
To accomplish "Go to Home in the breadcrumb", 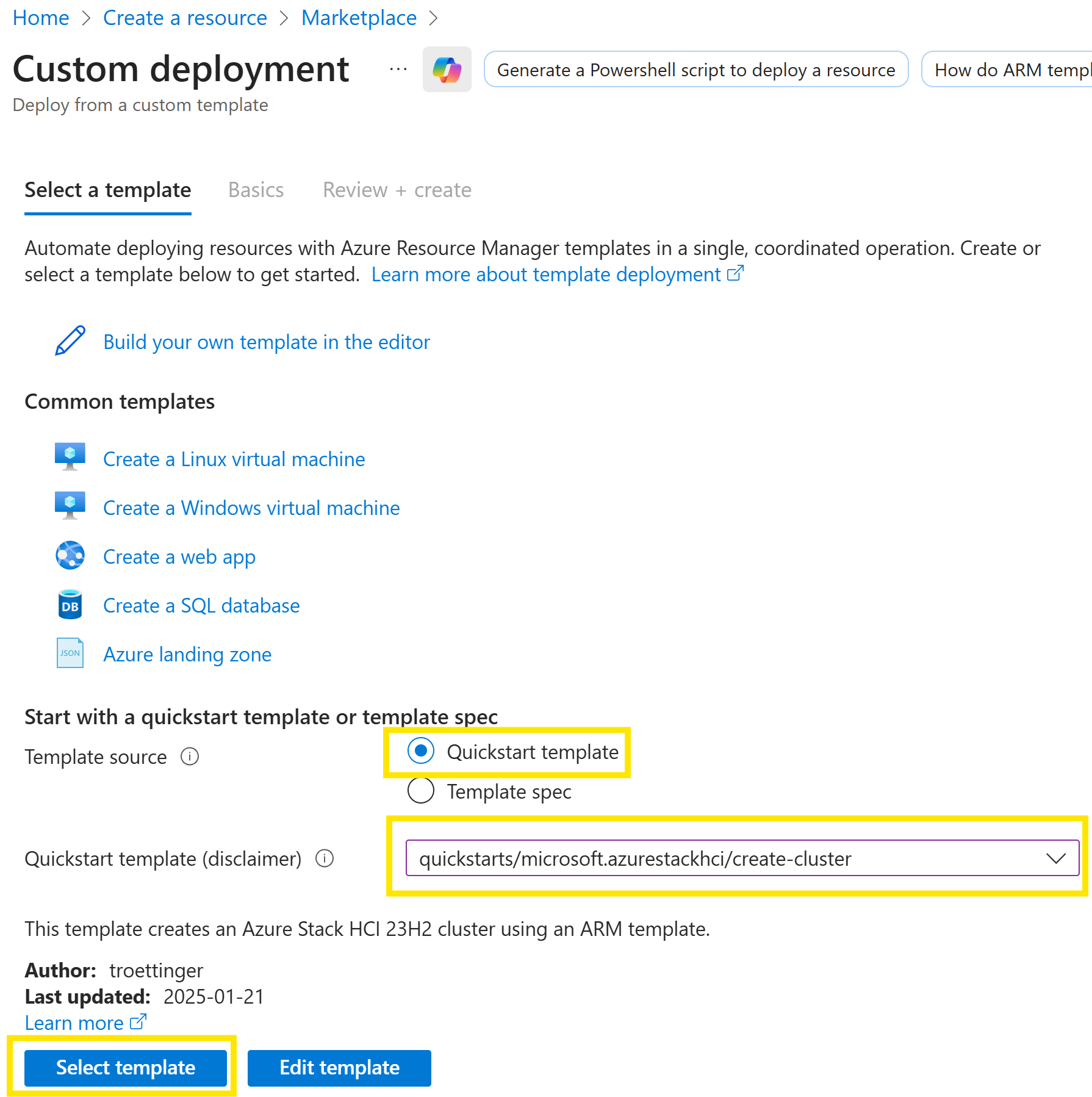I will coord(41,18).
